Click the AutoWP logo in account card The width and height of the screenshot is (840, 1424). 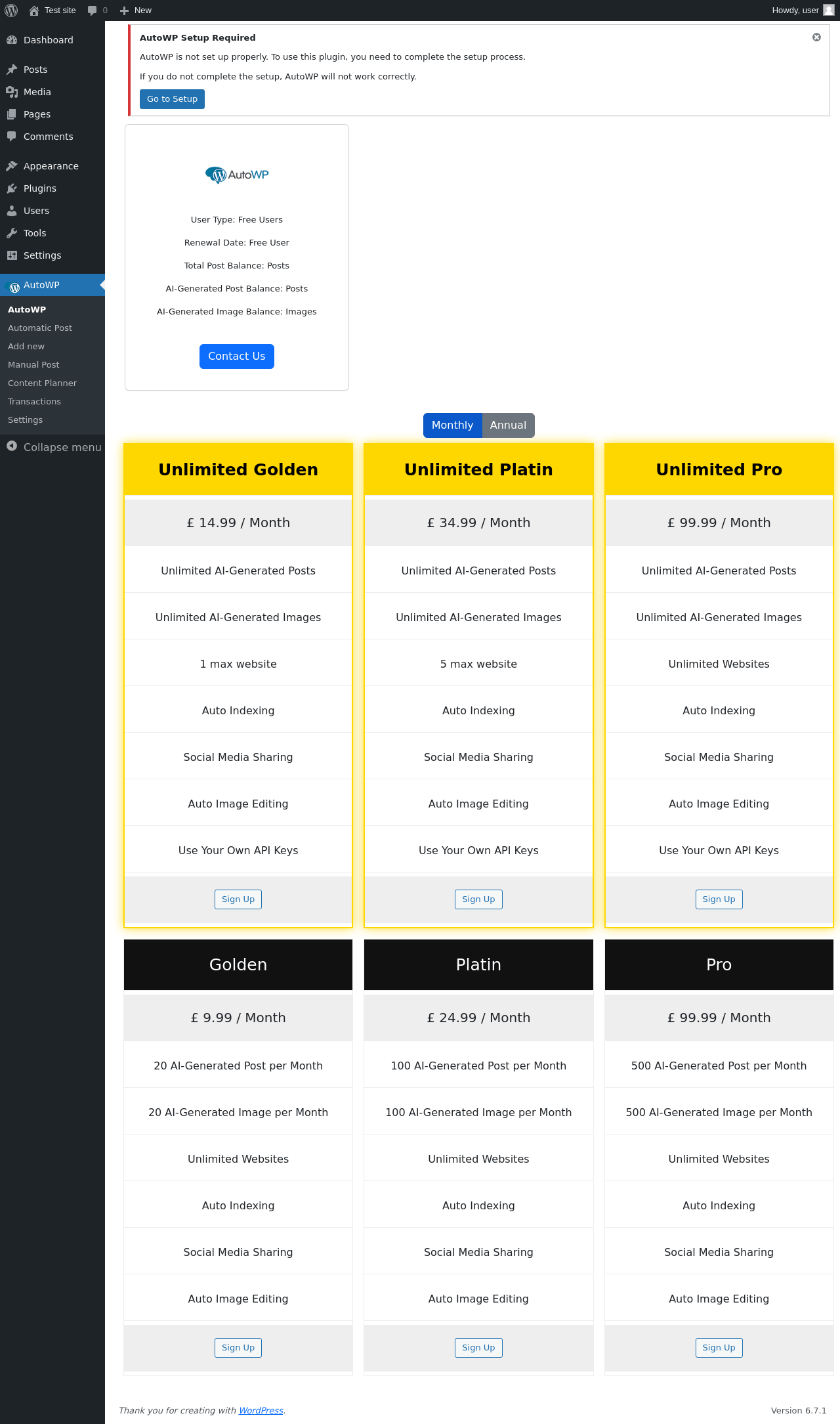[x=237, y=175]
